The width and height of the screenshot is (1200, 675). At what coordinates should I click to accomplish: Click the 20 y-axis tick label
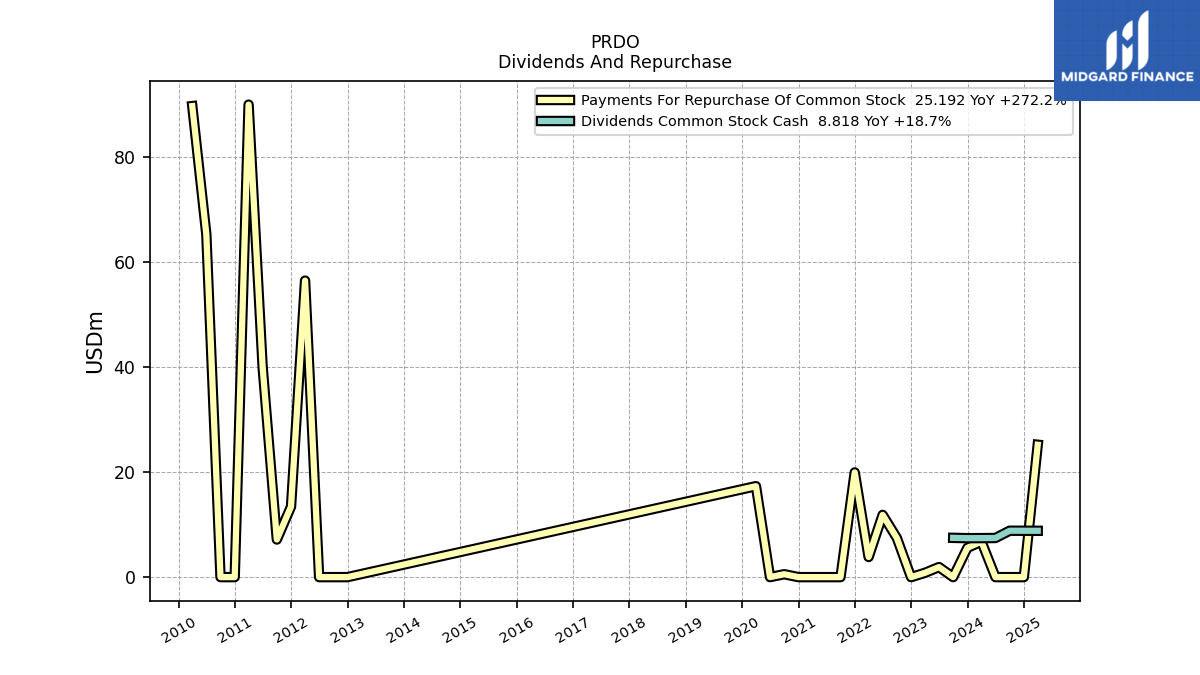click(x=125, y=473)
